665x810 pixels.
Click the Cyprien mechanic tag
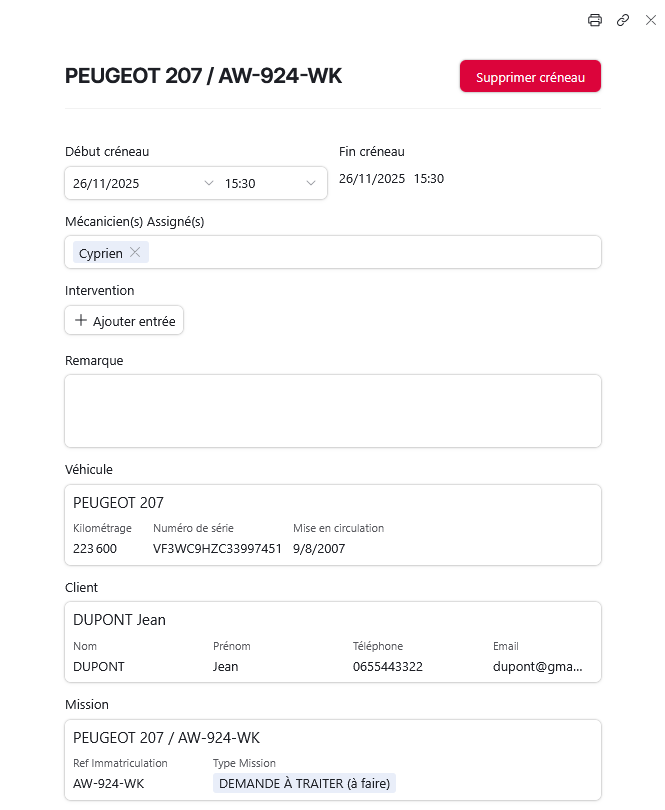pos(100,253)
